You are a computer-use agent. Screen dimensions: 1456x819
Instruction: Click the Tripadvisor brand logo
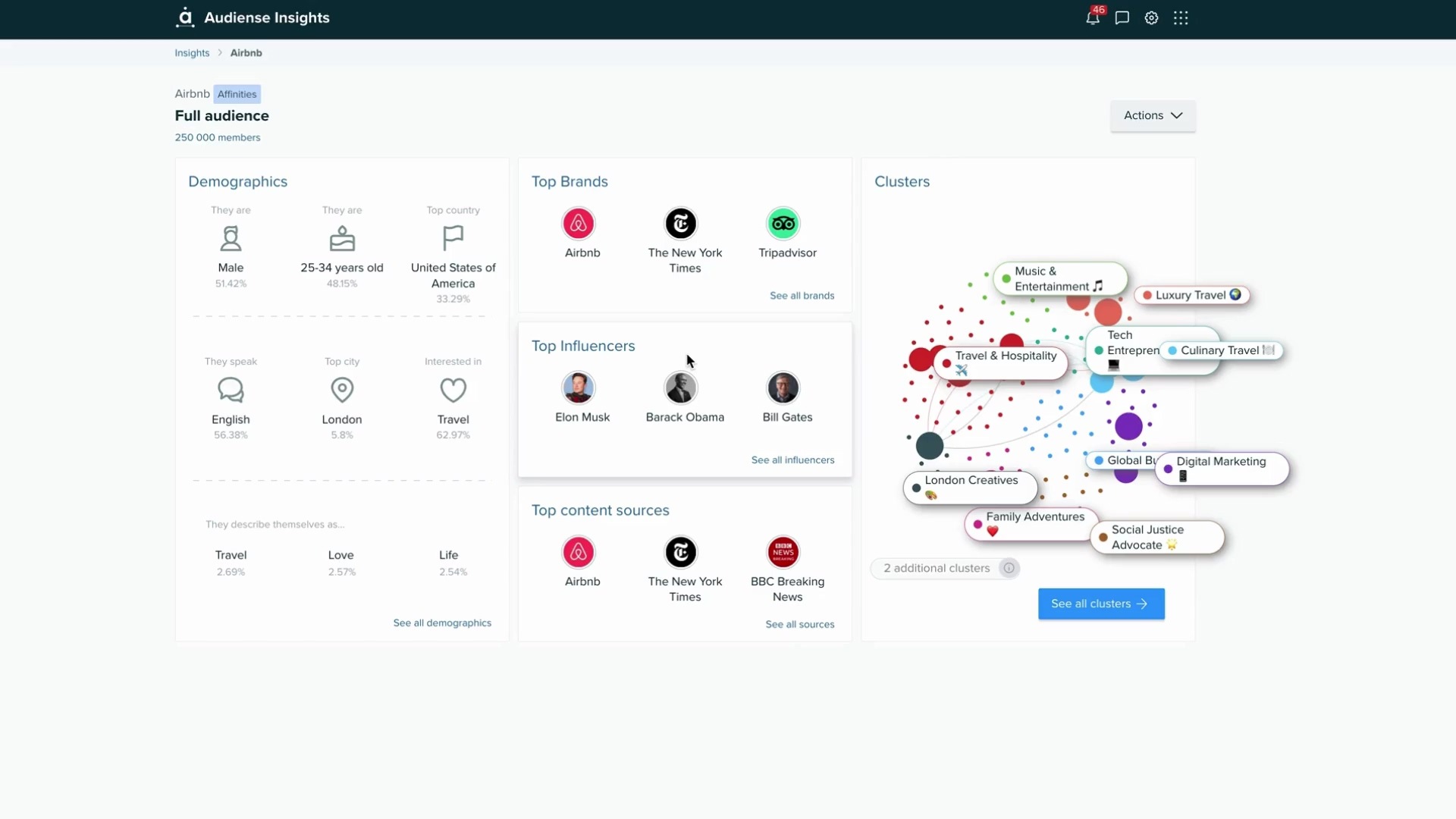coord(783,224)
